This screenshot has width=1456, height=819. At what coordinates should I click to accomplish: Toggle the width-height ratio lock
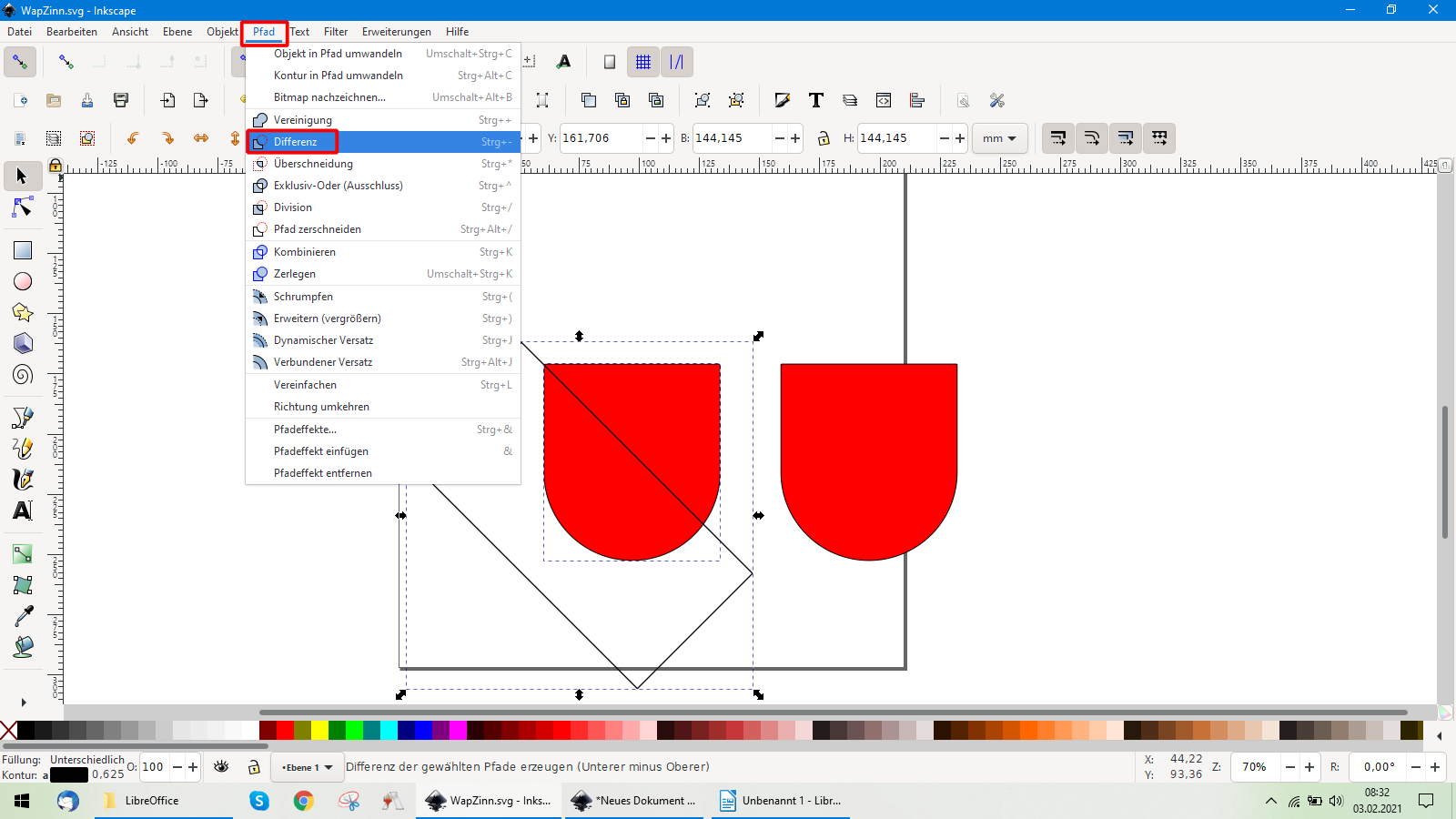[x=824, y=138]
